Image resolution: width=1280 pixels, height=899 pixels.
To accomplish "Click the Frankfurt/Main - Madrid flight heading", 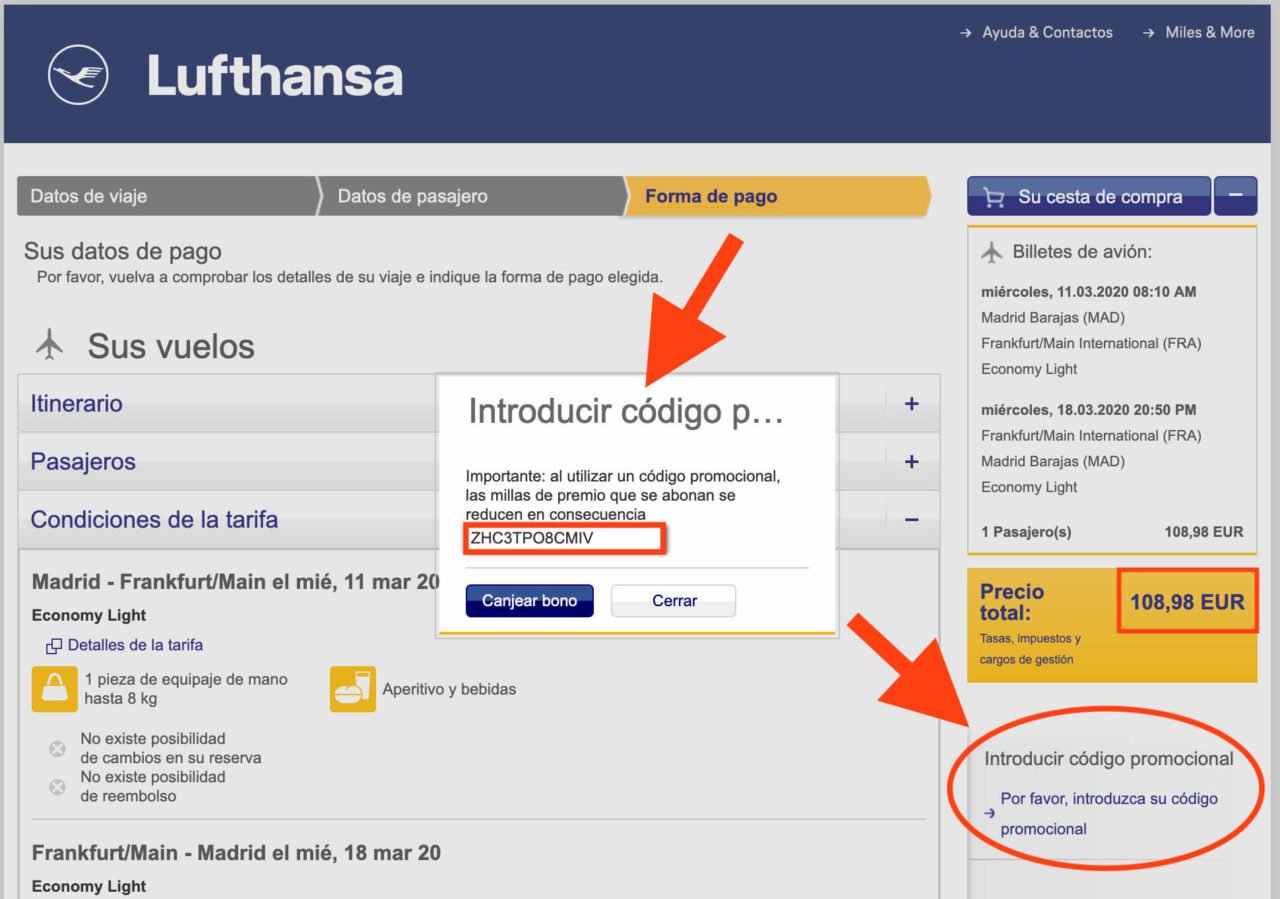I will click(x=236, y=853).
